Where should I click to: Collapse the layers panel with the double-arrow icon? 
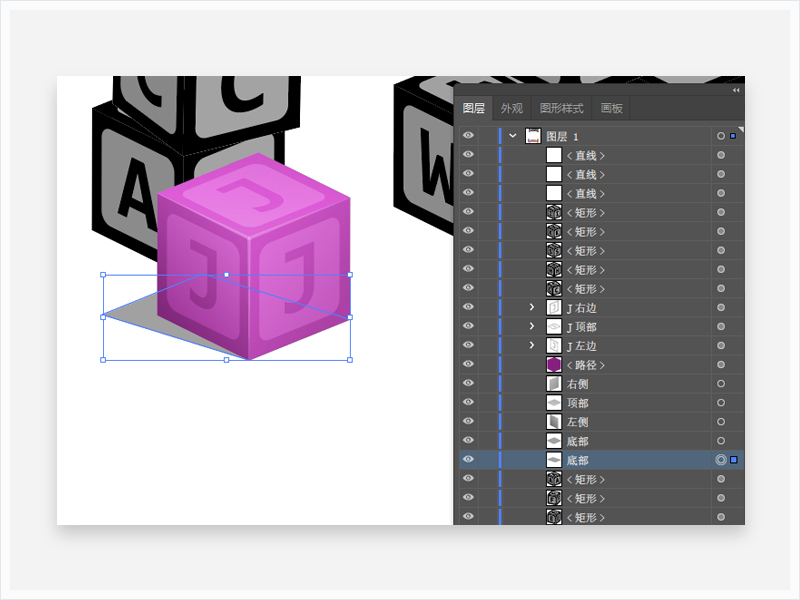point(736,90)
